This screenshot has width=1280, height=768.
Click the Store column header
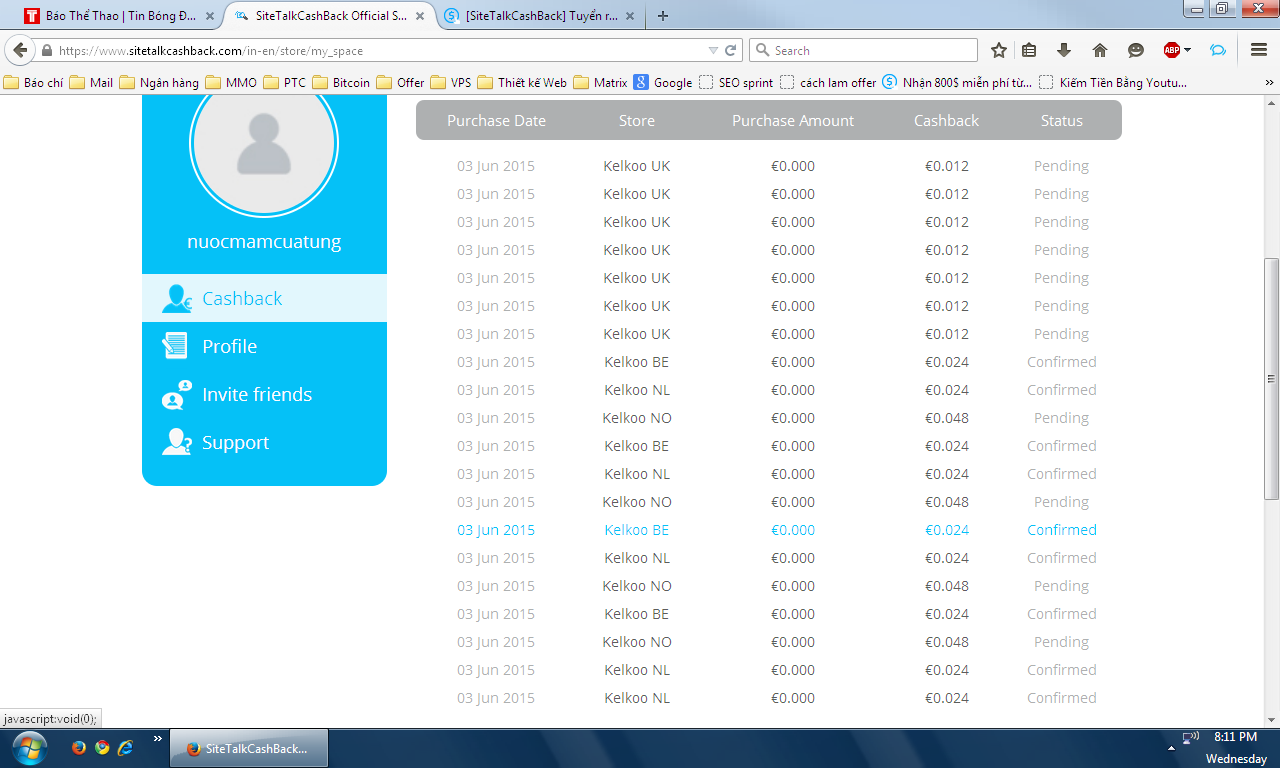(637, 120)
